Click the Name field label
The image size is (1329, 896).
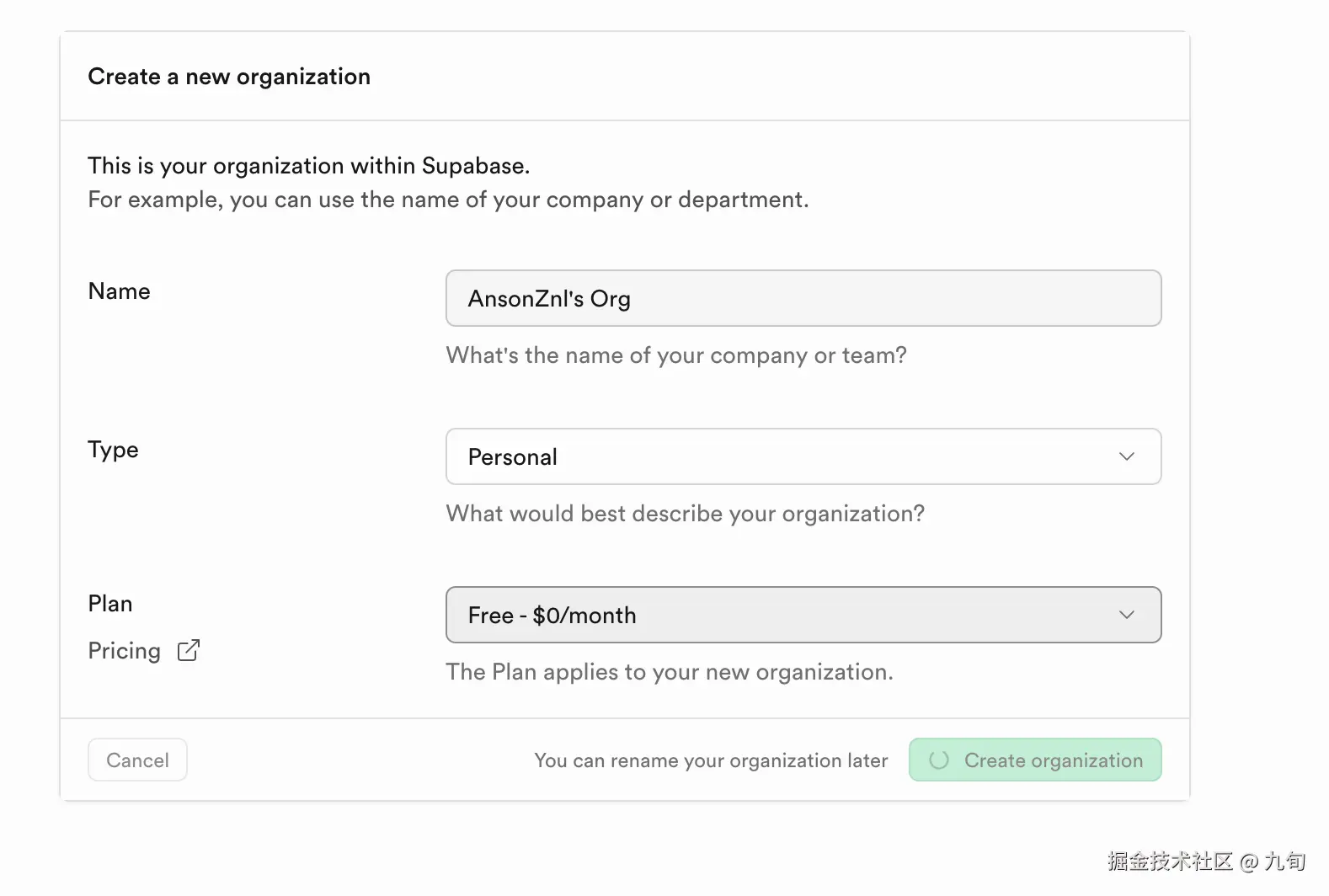(x=120, y=291)
